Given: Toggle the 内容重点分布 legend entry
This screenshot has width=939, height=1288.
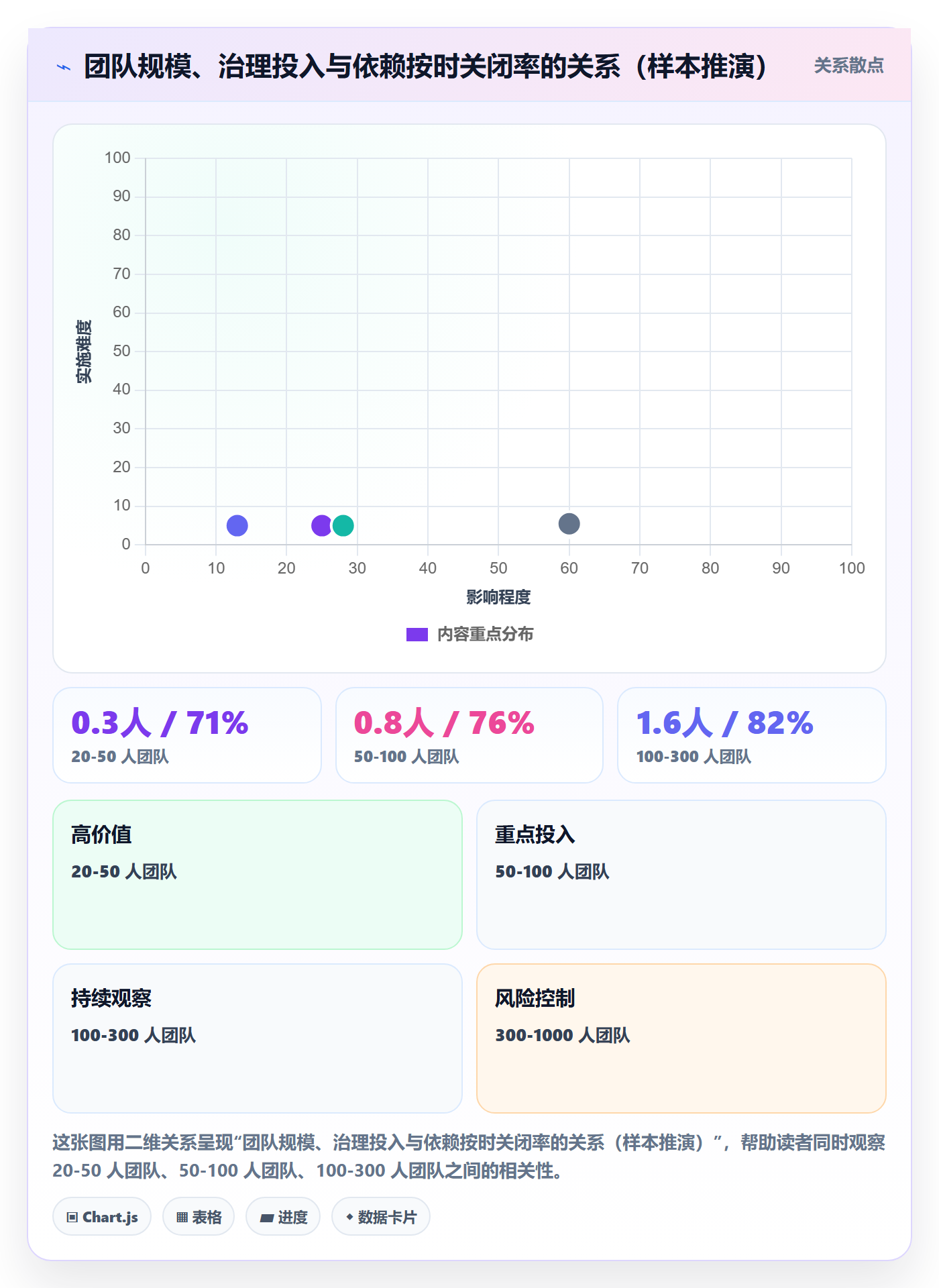Looking at the screenshot, I should click(x=469, y=634).
